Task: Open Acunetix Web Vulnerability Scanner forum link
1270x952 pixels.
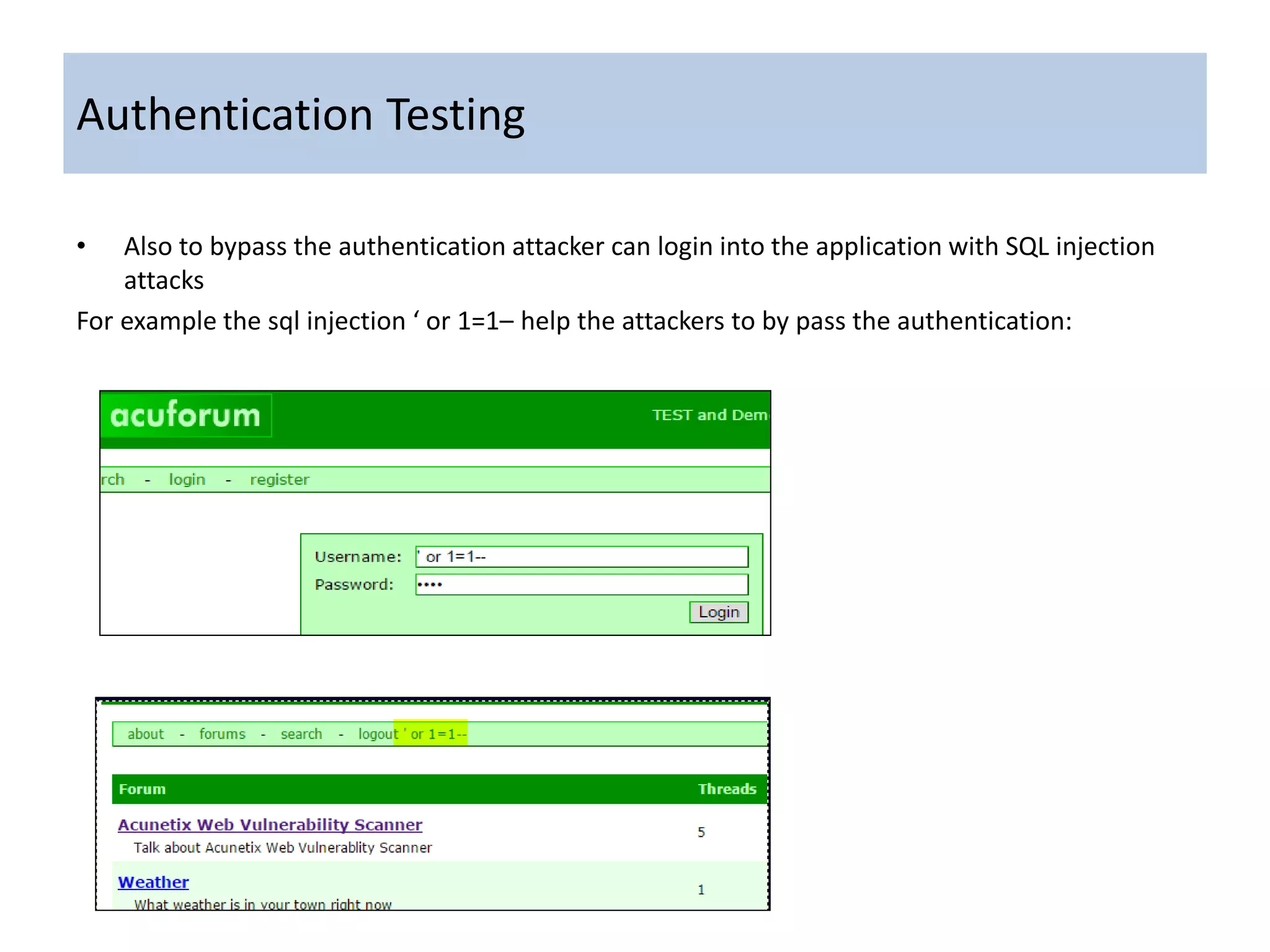Action: [270, 825]
